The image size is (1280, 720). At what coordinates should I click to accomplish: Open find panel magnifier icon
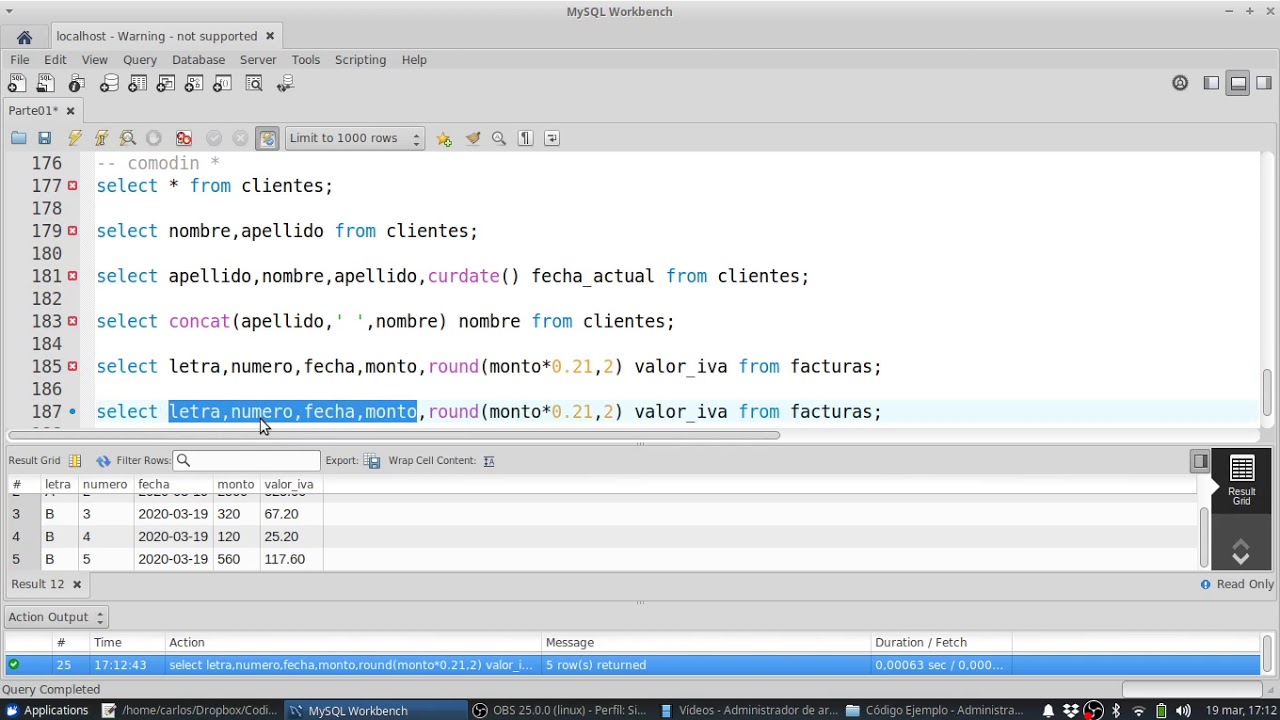[x=499, y=139]
